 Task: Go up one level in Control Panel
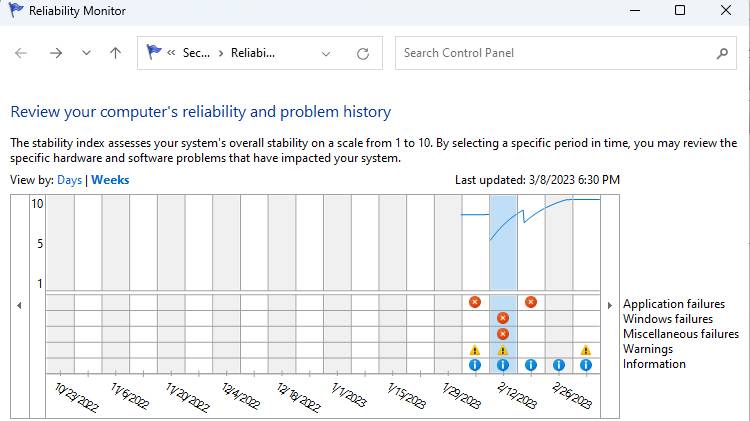point(116,54)
